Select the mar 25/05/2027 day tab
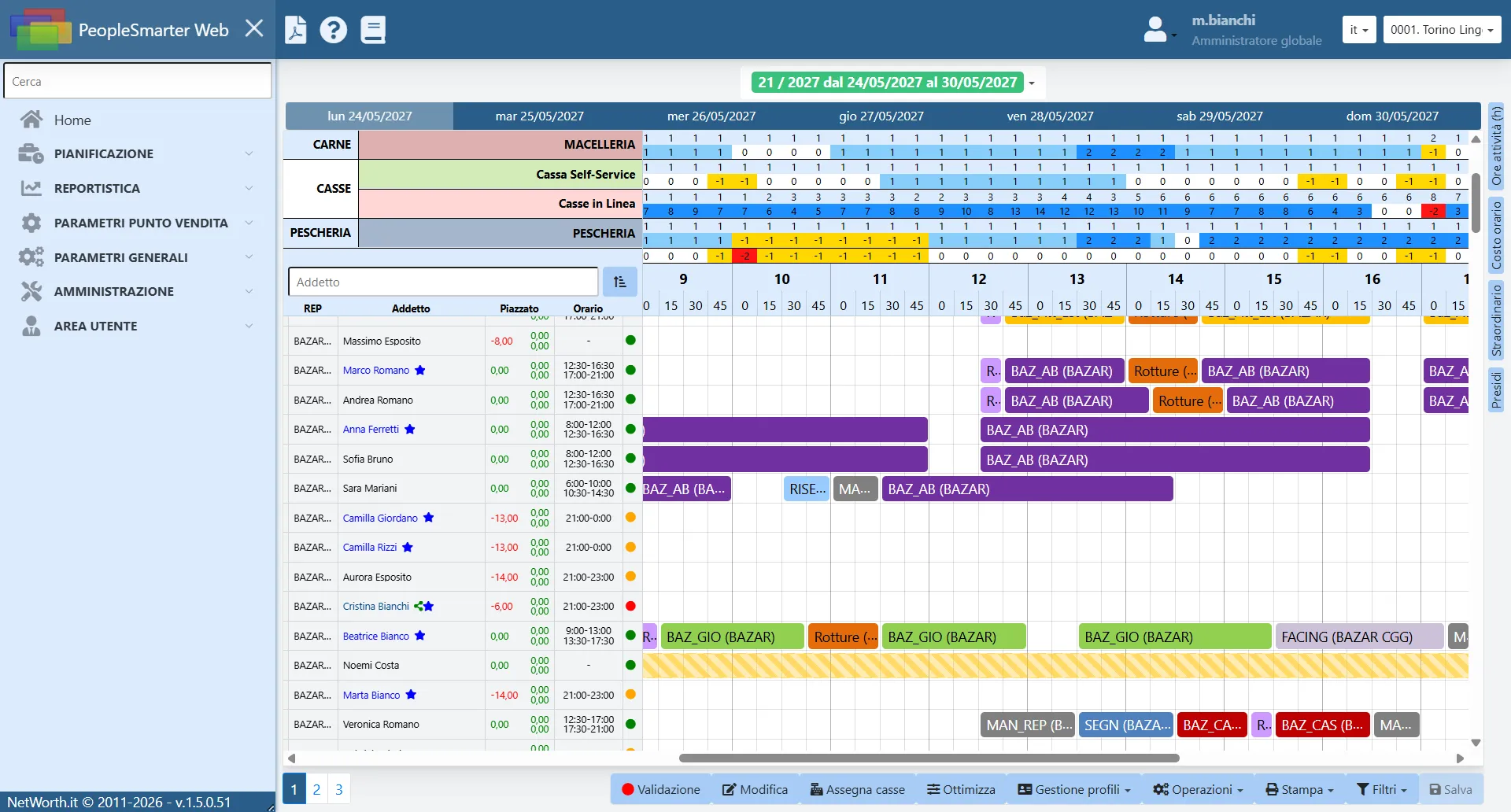This screenshot has height=812, width=1511. click(540, 116)
